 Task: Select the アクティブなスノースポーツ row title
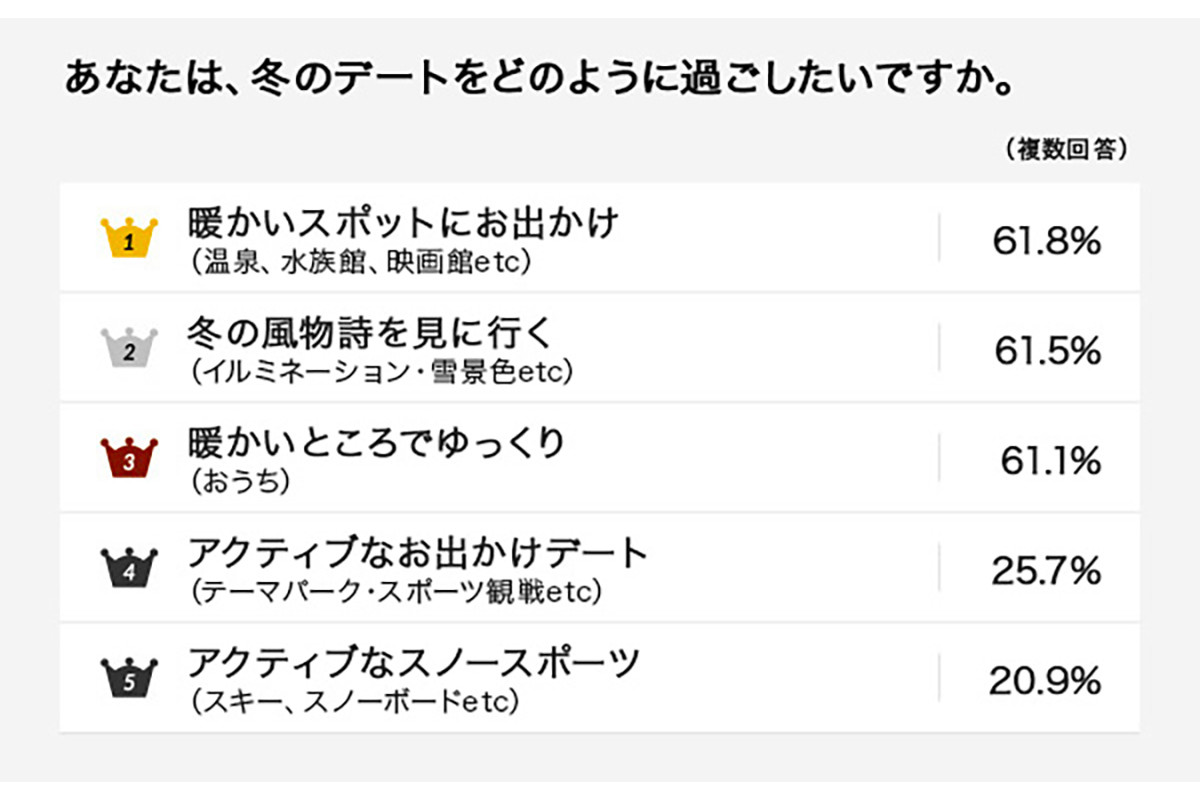coord(414,662)
